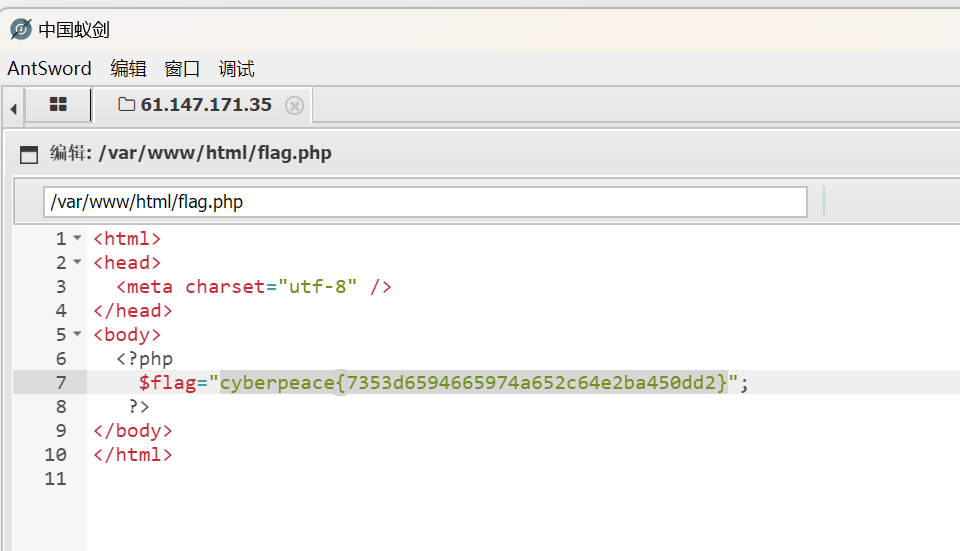Click the $flag variable on line 7

167,383
